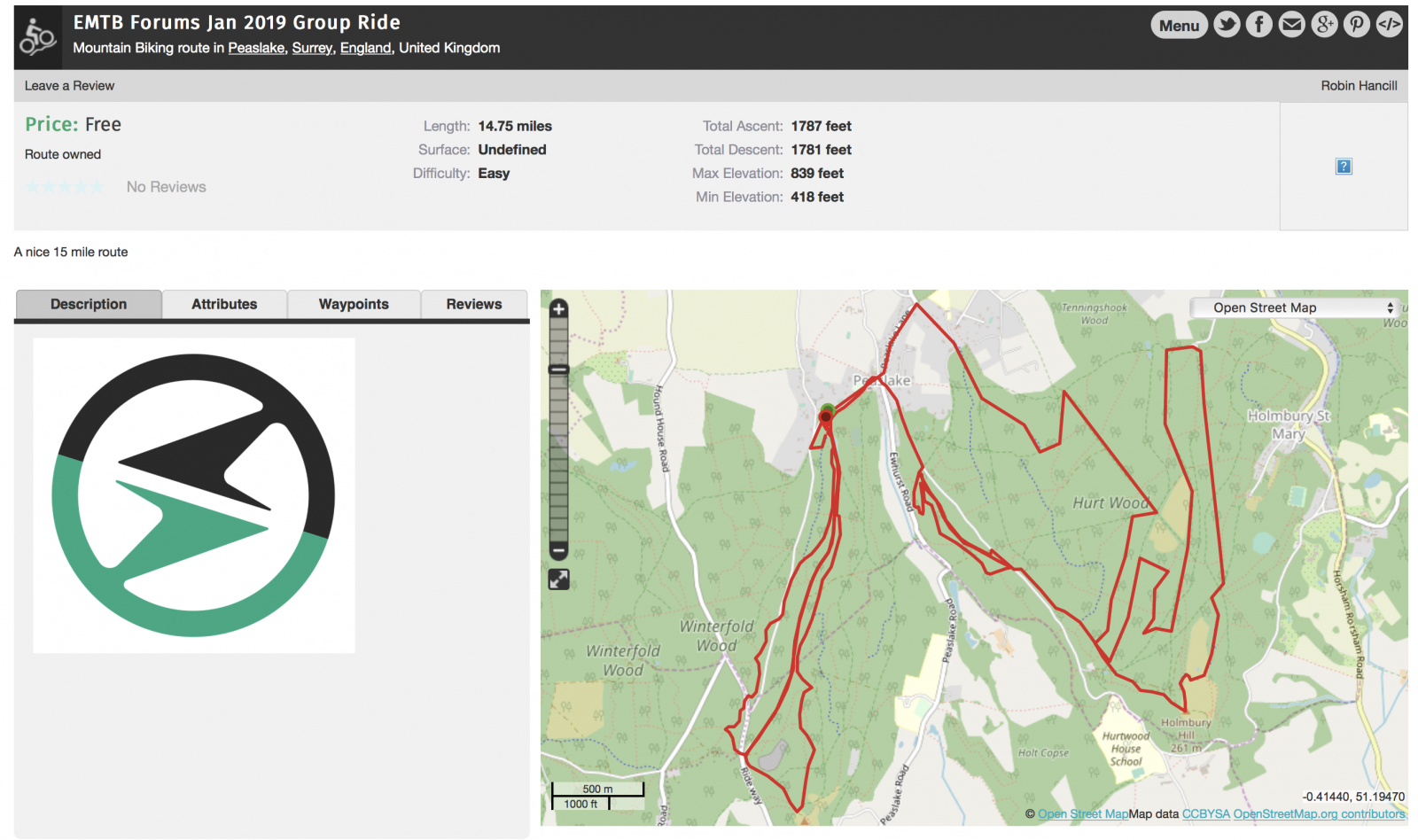1418x840 pixels.
Task: Click the 'Hurt Wood' map label
Action: pos(1110,503)
